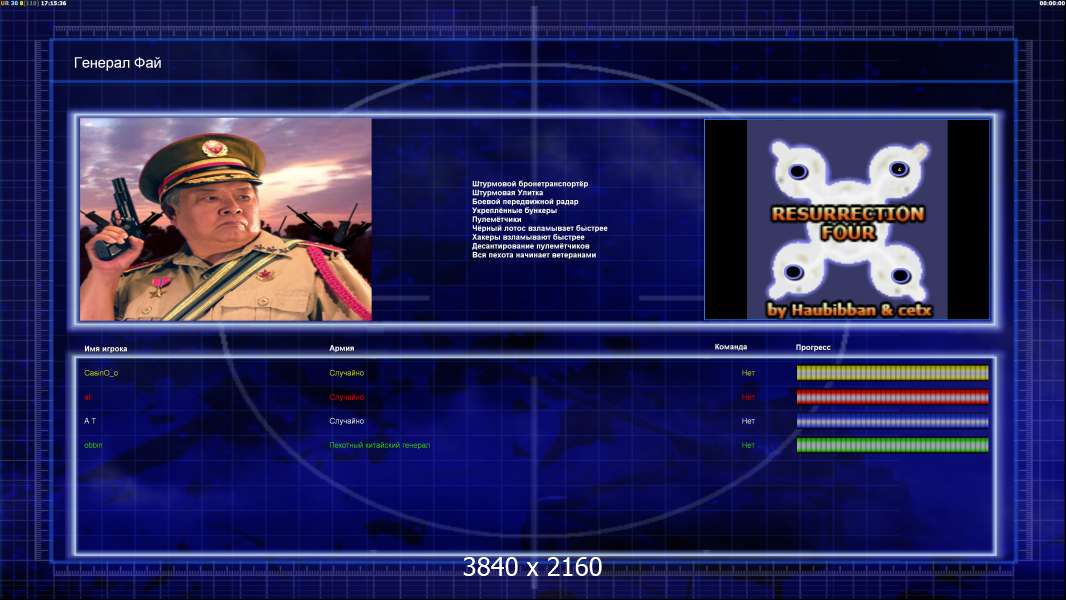The height and width of the screenshot is (600, 1066).
Task: Click the white 'Нет' team value
Action: pyautogui.click(x=748, y=421)
